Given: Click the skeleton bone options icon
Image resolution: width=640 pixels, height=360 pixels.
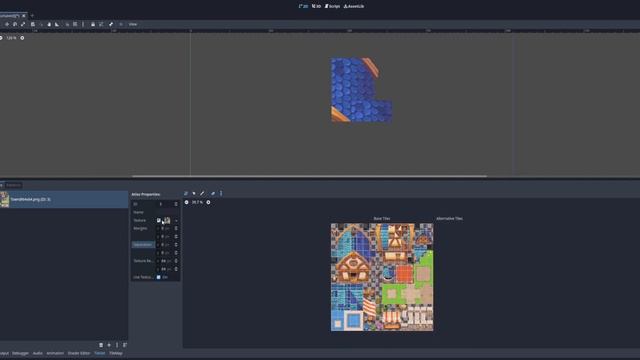Looking at the screenshot, I should [111, 24].
